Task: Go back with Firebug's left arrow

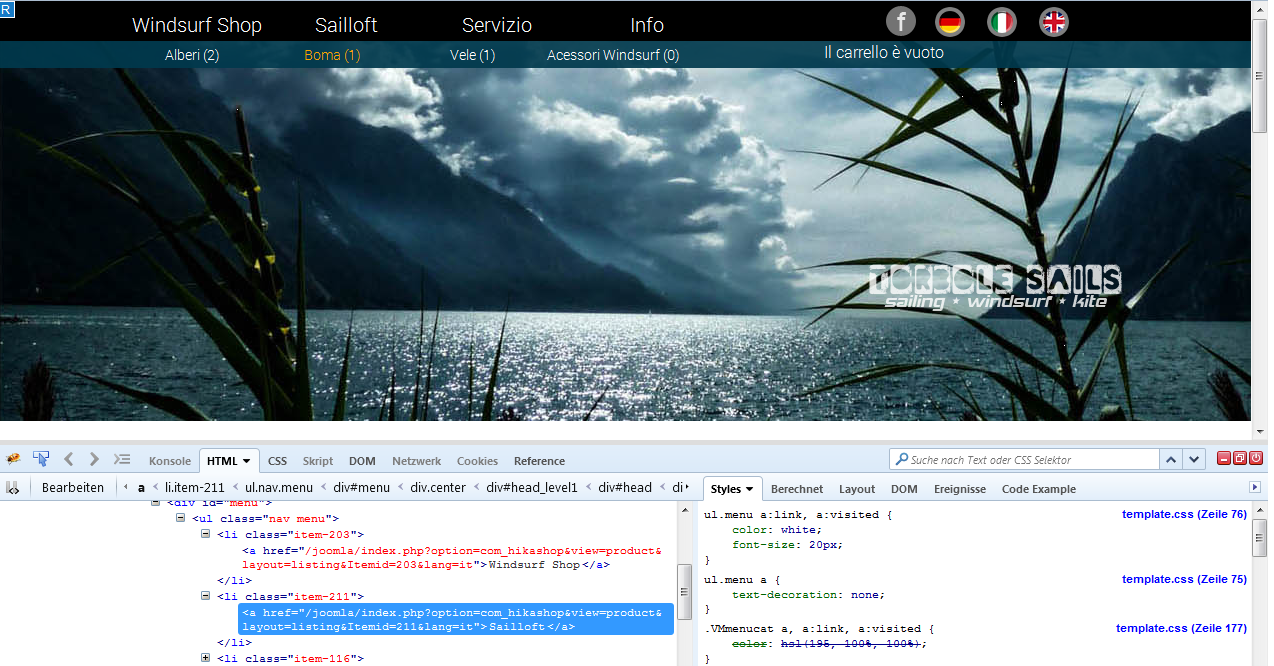Action: tap(69, 459)
